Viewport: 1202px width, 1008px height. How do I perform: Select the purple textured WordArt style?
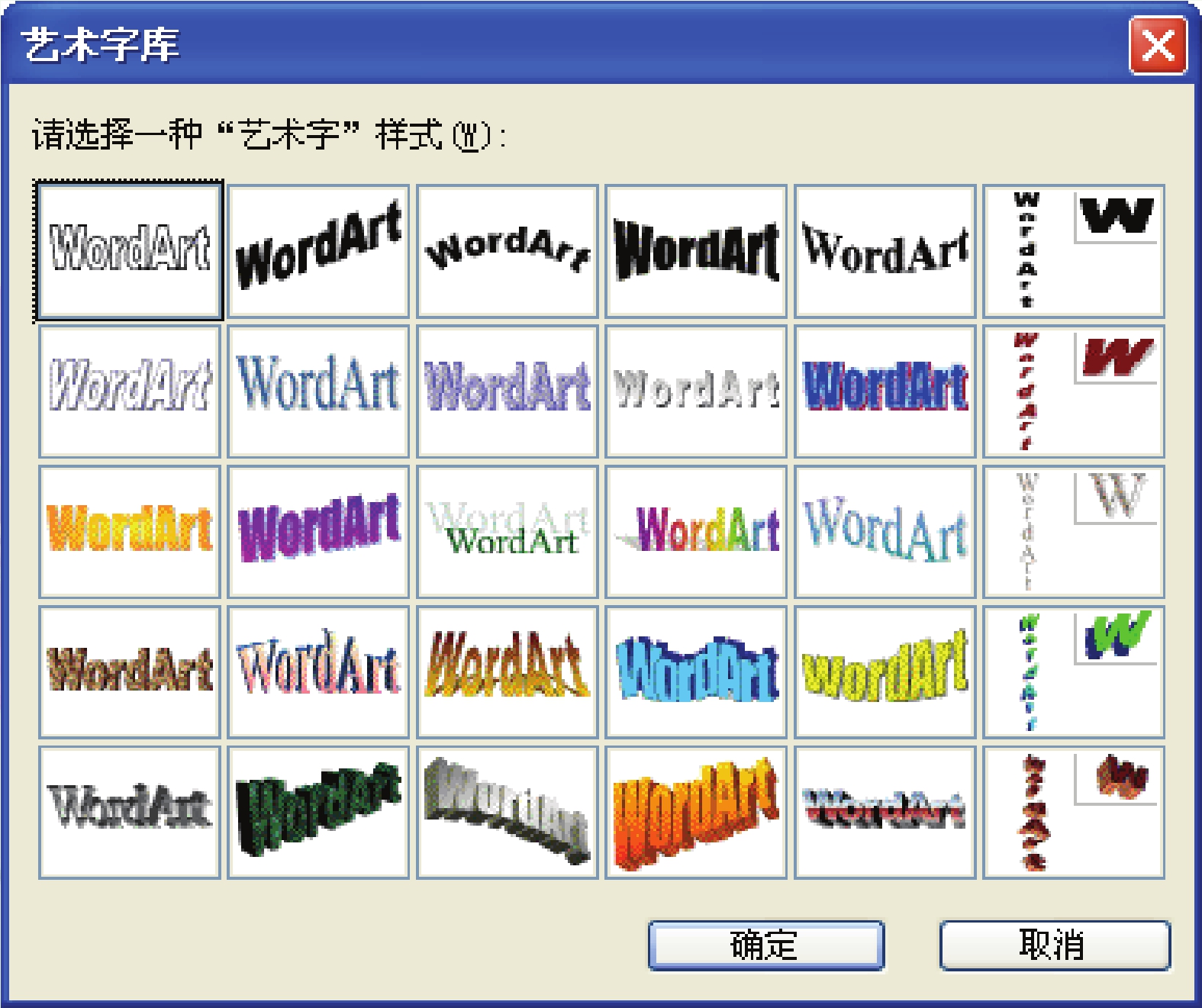click(x=508, y=391)
